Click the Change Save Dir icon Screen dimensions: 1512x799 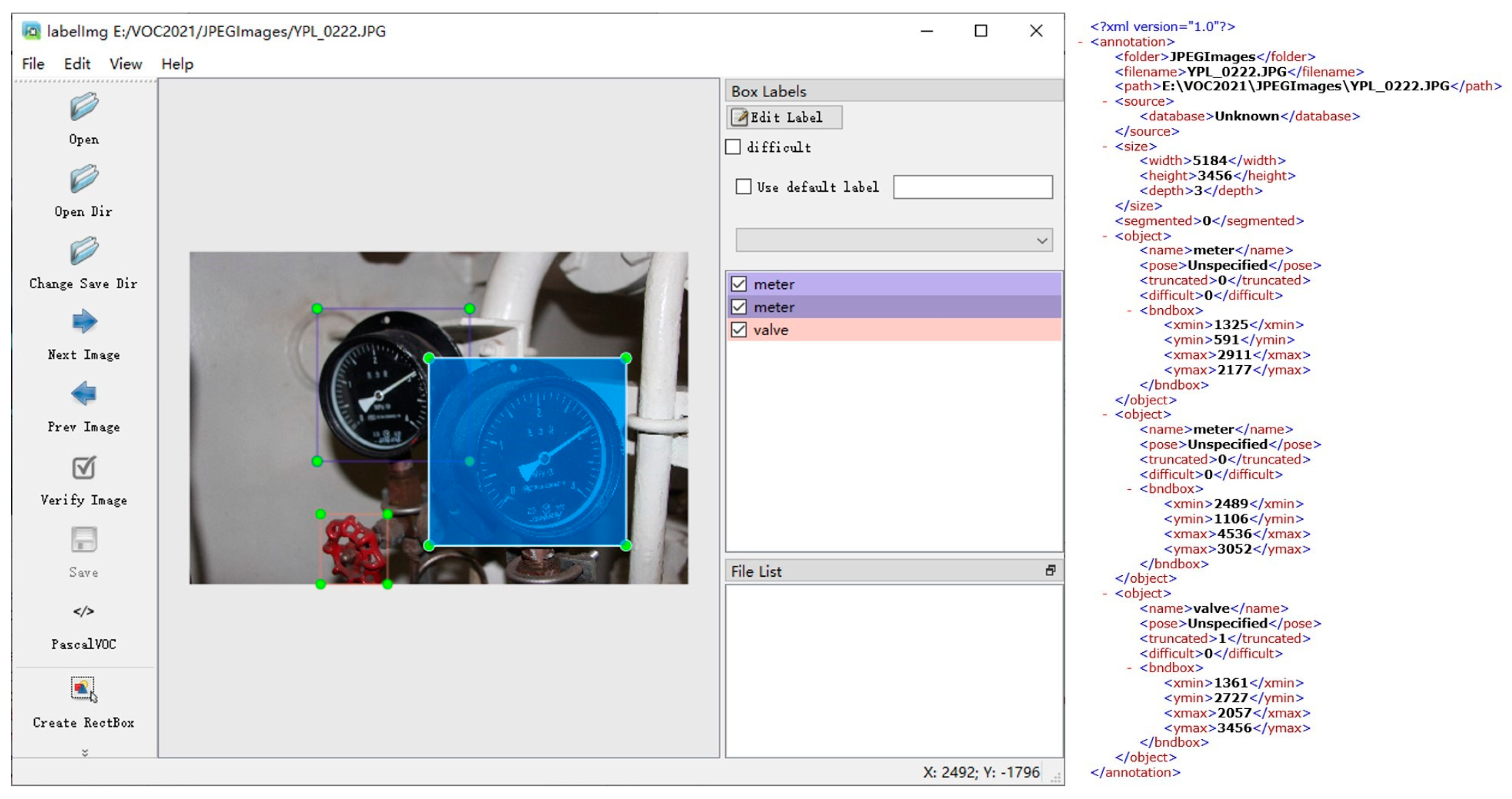(83, 251)
